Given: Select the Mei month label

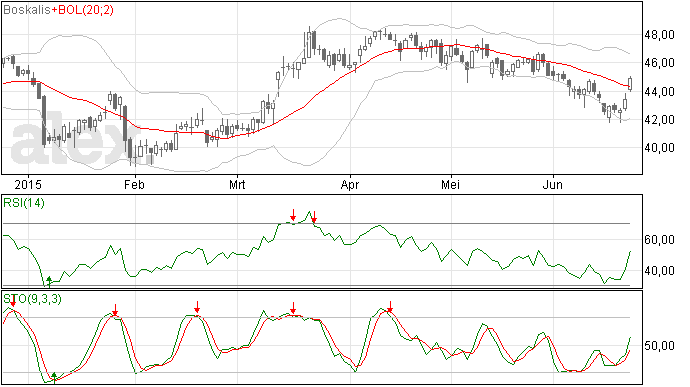Looking at the screenshot, I should point(450,184).
